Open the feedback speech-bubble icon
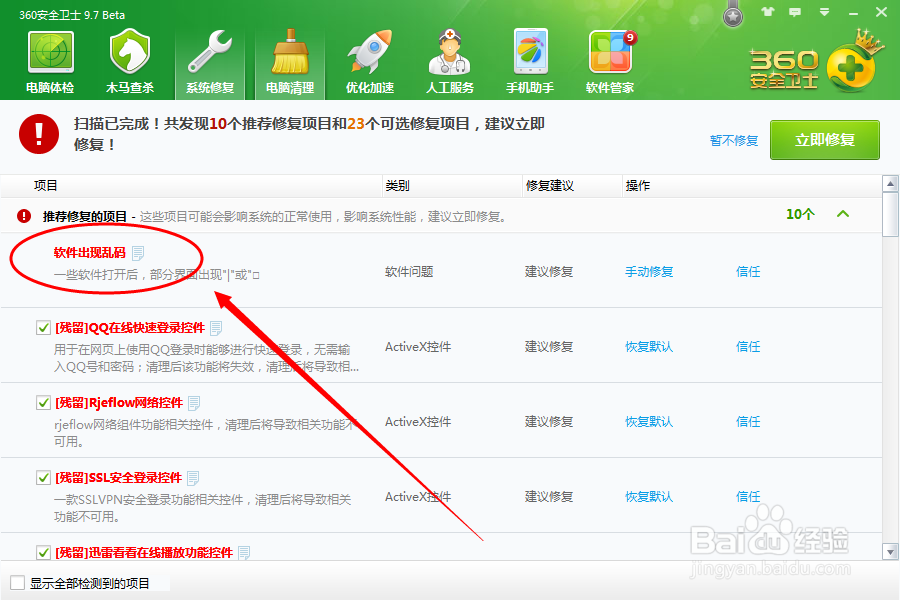 click(795, 11)
